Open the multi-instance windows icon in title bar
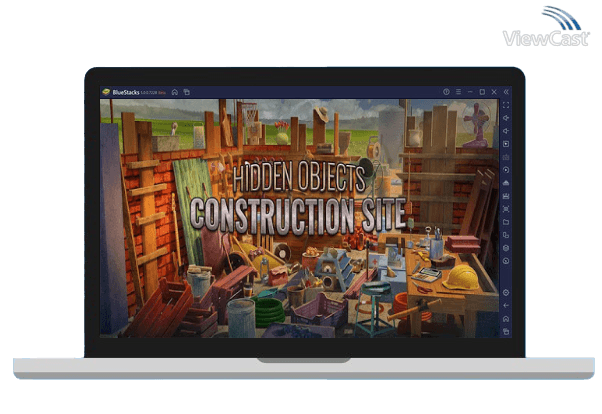 click(x=187, y=92)
